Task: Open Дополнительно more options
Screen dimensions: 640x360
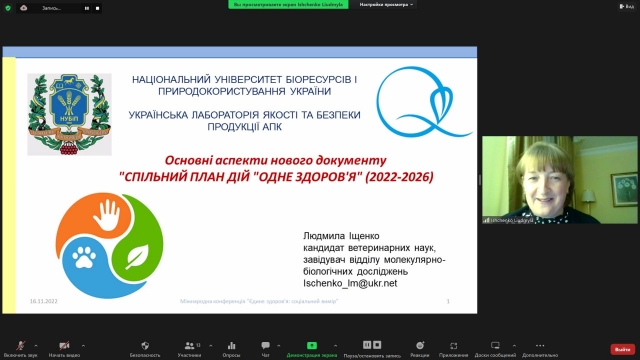Action: tap(540, 349)
